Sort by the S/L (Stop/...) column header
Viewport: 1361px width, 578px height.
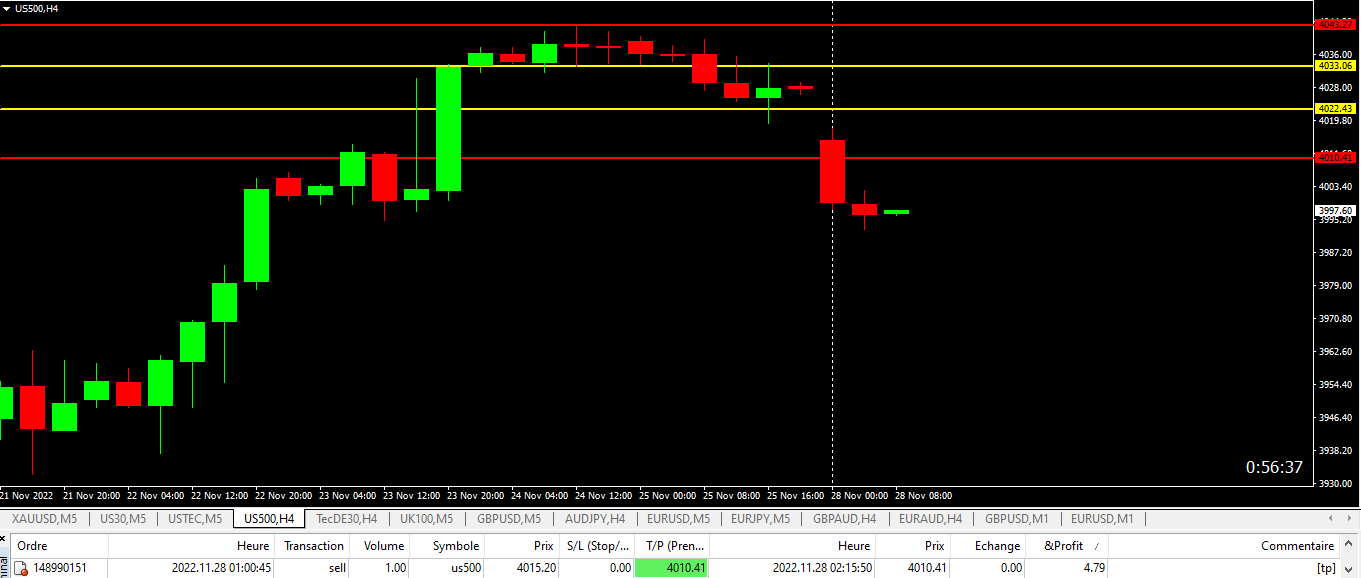click(x=598, y=546)
